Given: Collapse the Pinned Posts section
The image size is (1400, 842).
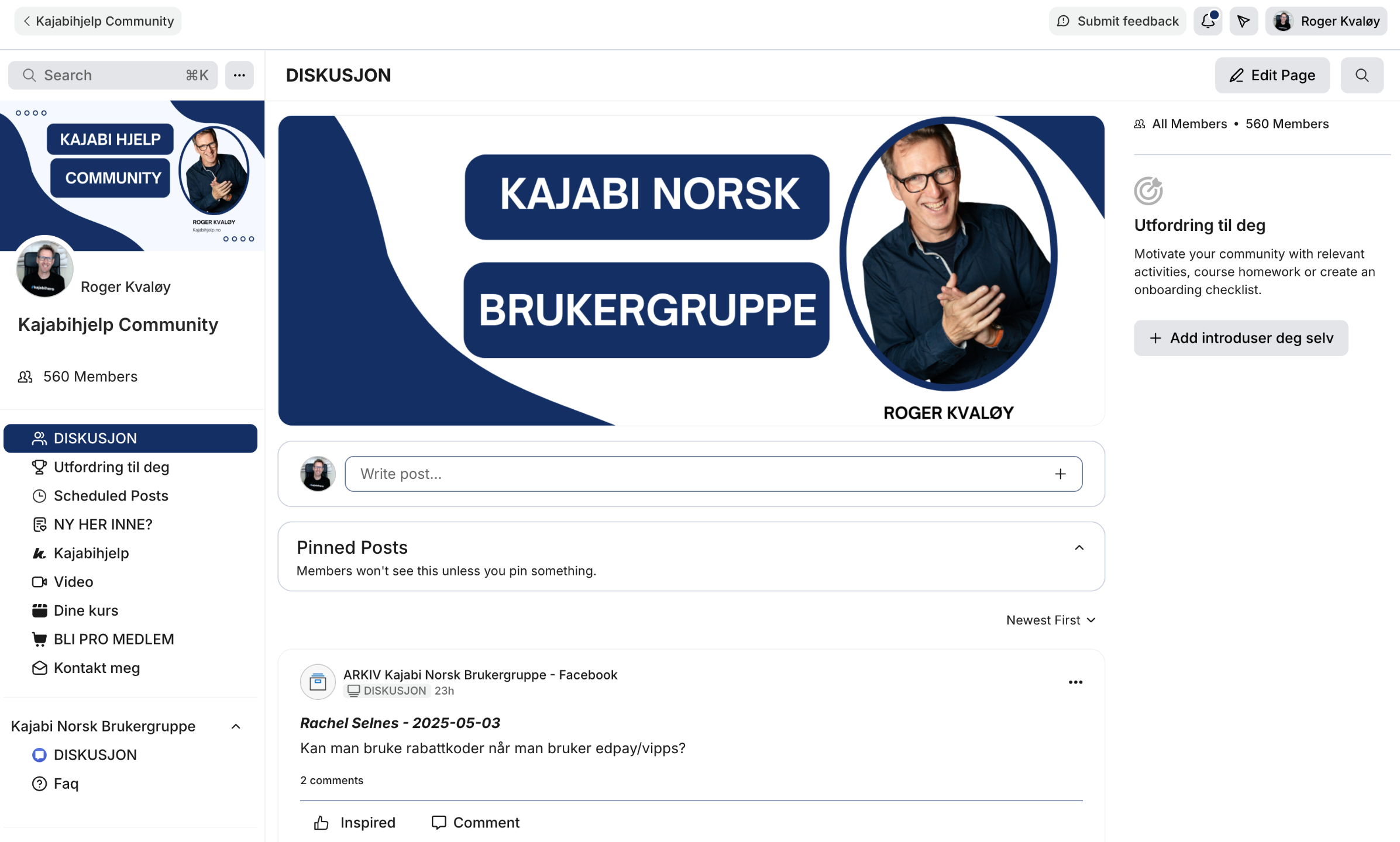Looking at the screenshot, I should point(1079,547).
